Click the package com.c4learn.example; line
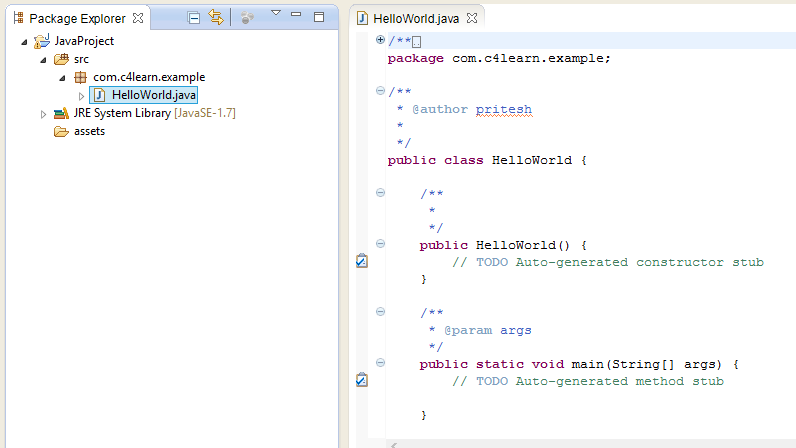The width and height of the screenshot is (796, 448). [x=499, y=58]
